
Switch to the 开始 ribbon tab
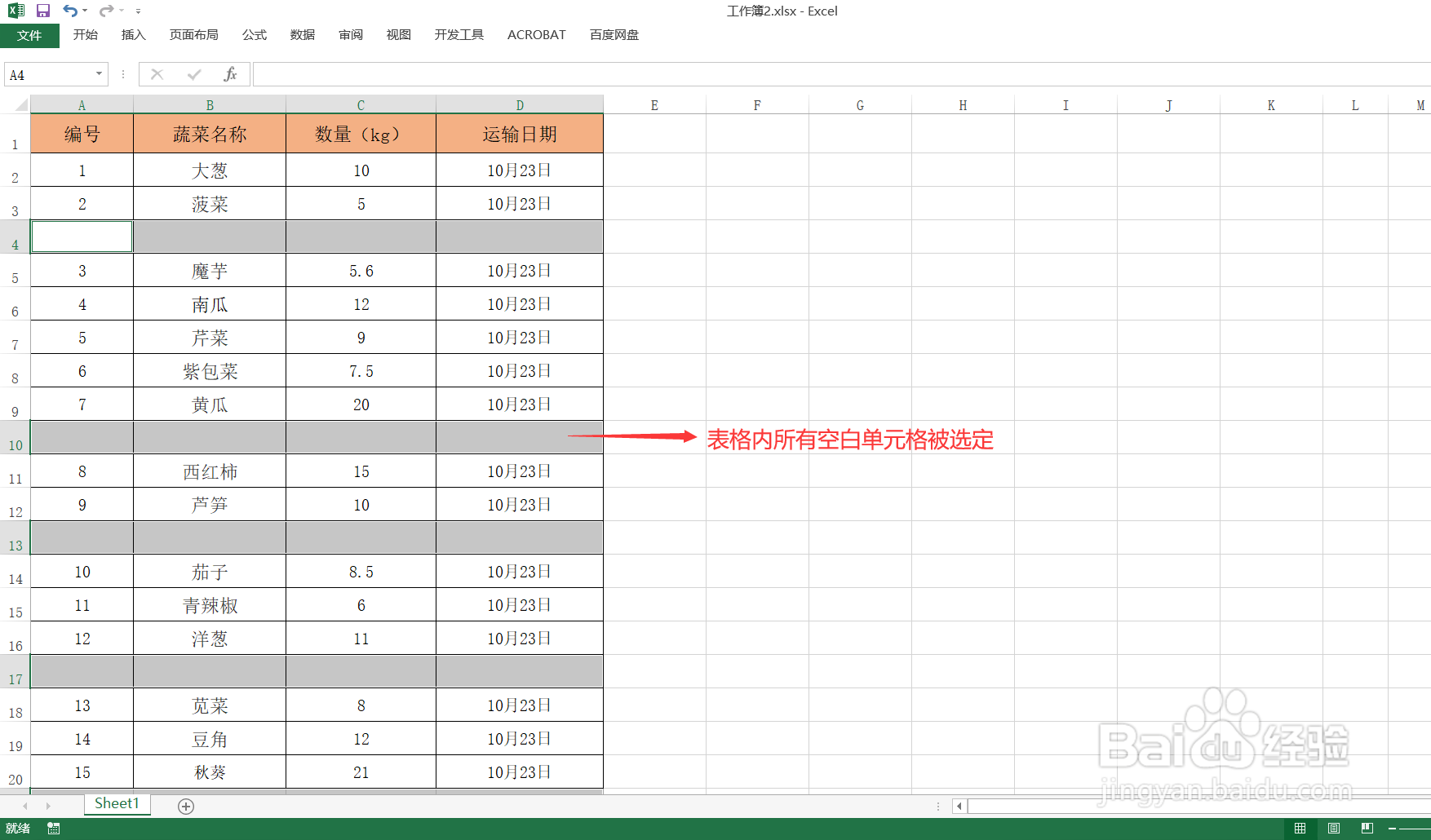point(85,35)
